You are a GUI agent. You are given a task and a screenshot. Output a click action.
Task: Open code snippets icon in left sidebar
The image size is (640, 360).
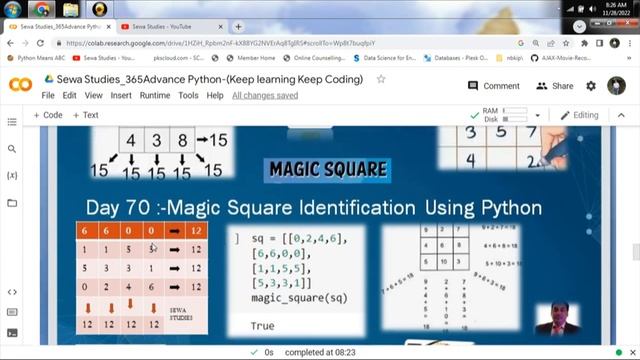click(x=12, y=292)
